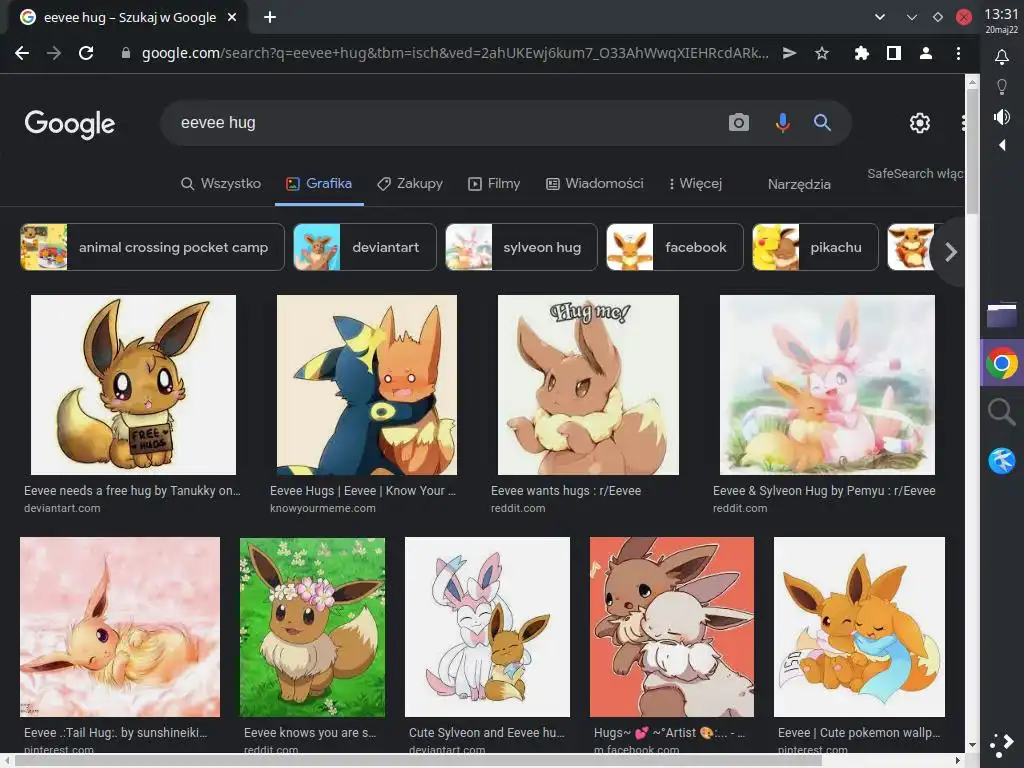Click the eevee hug search field
Viewport: 1024px width, 768px height.
pos(444,122)
